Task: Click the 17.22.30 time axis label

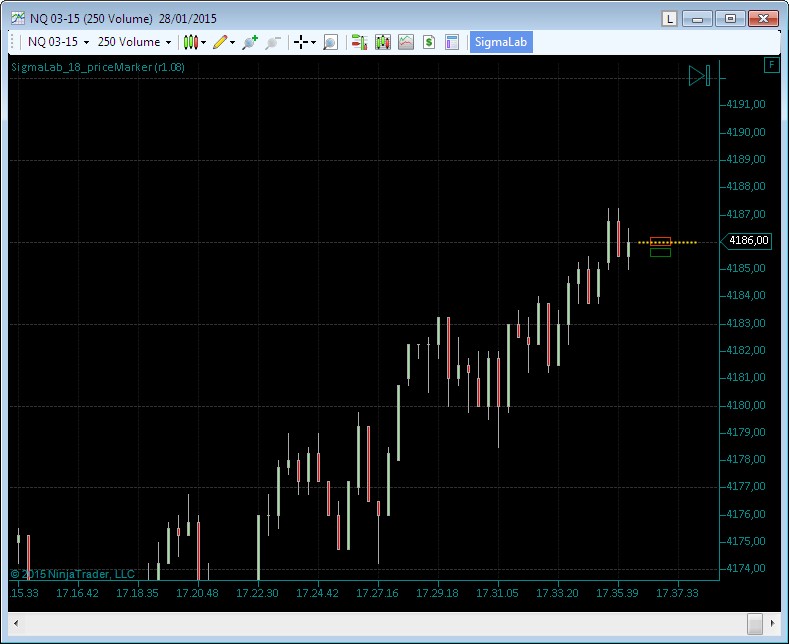Action: (257, 593)
